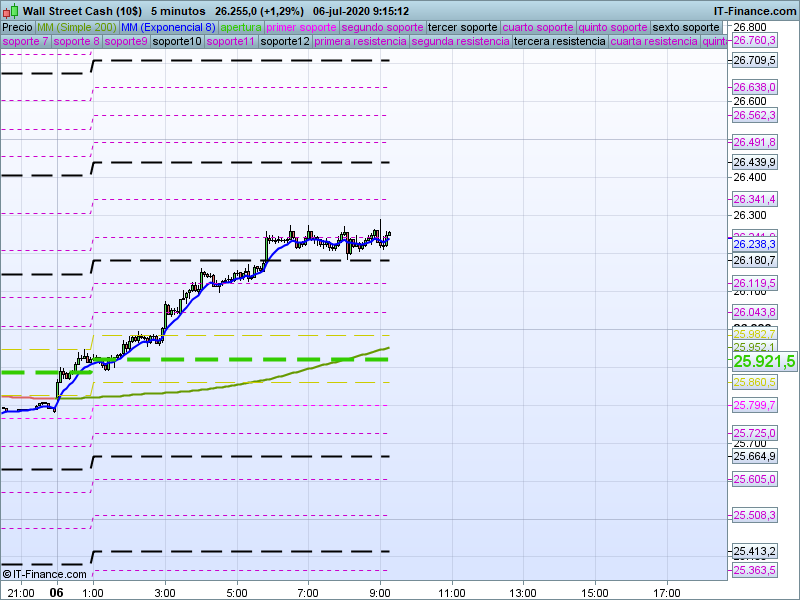
Task: Click the 06 date marker on time axis
Action: pyautogui.click(x=57, y=592)
